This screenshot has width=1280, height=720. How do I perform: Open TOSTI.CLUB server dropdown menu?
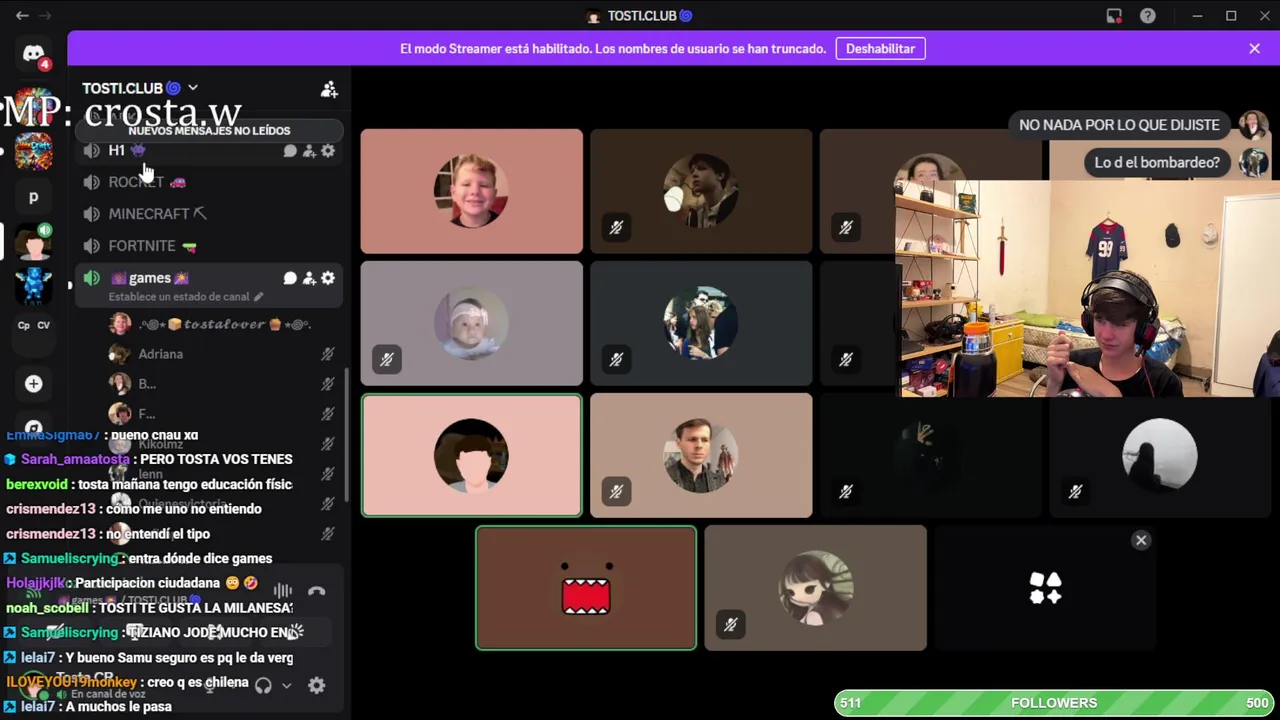tap(140, 88)
